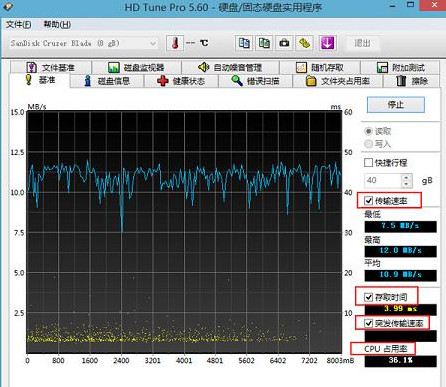Toggle the 突发传输速率 checkbox
446x387 pixels.
(x=368, y=323)
